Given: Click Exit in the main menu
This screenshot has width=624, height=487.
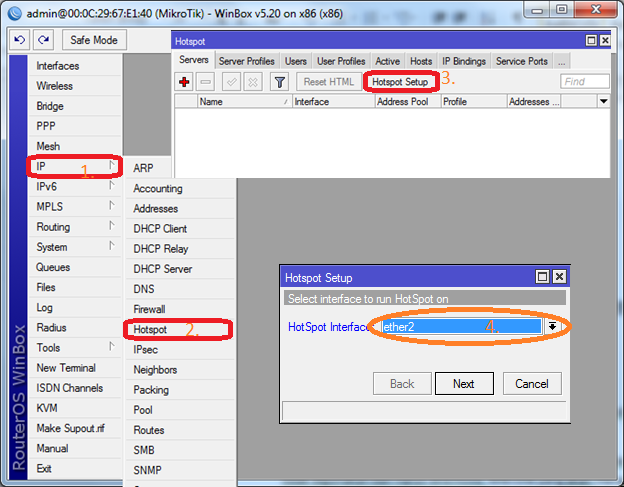Looking at the screenshot, I should coord(75,469).
